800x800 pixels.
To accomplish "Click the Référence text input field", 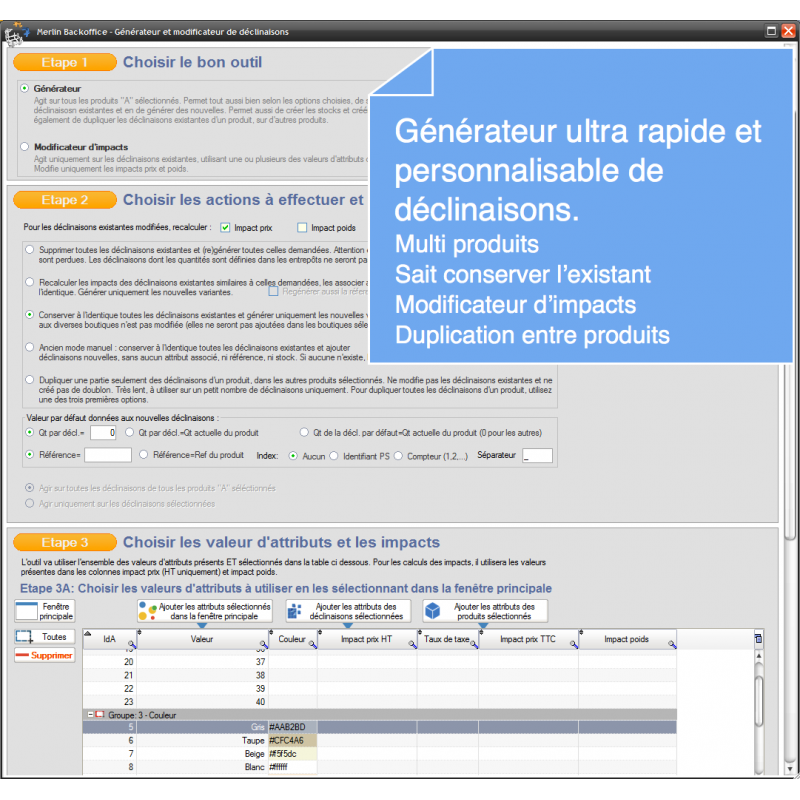I will pyautogui.click(x=108, y=456).
